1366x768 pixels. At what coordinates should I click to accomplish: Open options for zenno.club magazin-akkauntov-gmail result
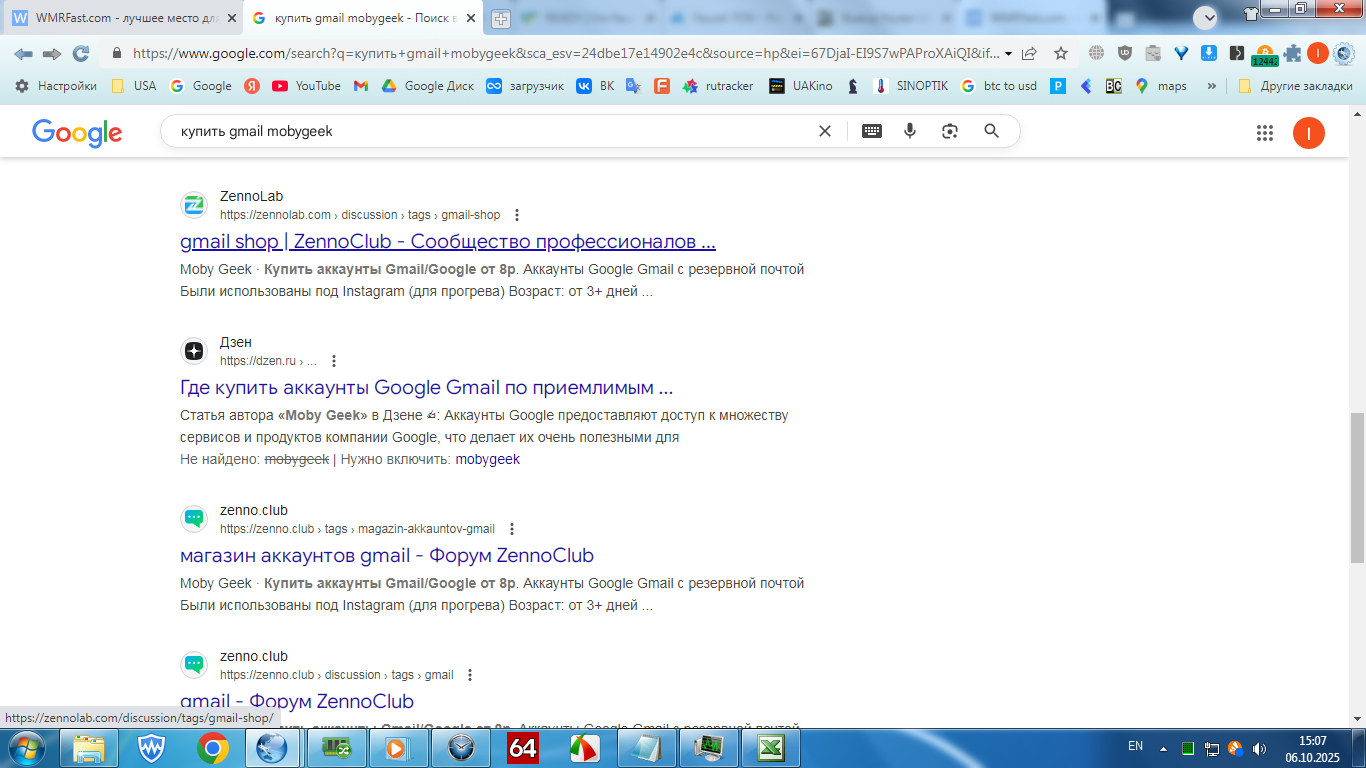pos(512,529)
